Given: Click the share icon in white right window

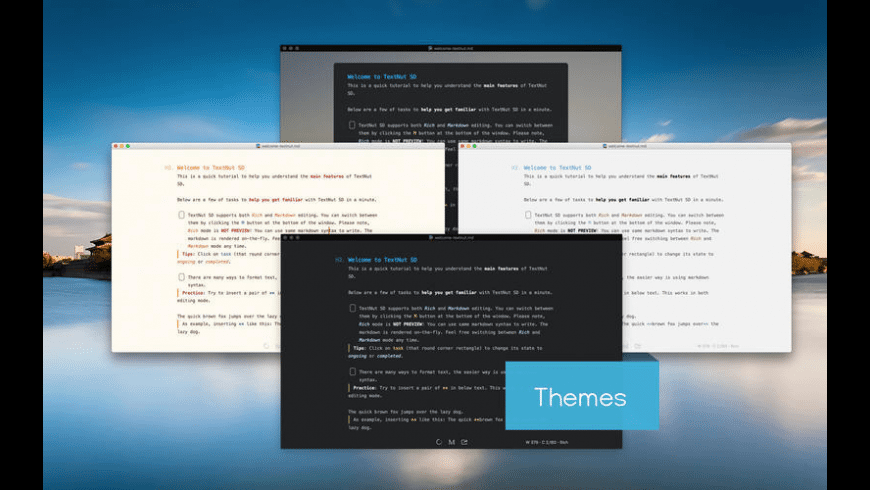Looking at the screenshot, I should click(638, 346).
